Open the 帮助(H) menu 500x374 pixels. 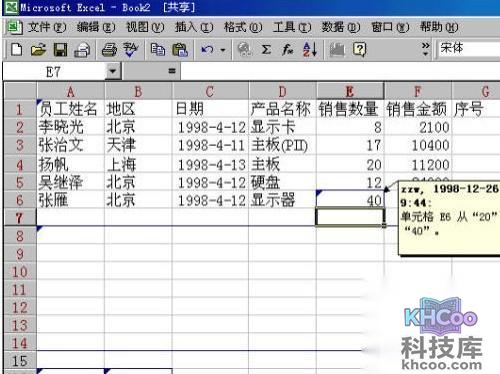(x=439, y=27)
